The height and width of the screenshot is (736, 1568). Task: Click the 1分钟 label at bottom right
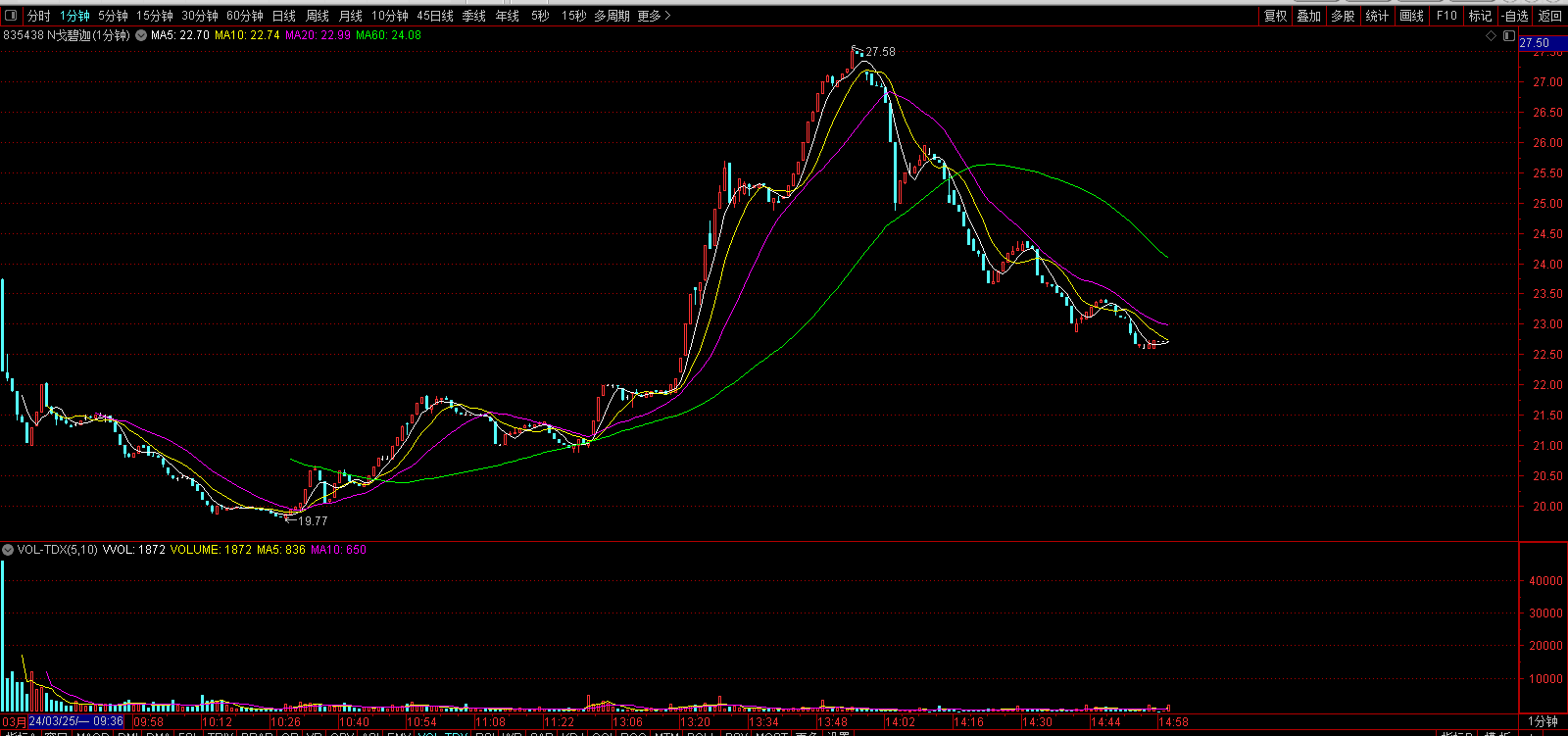tap(1543, 722)
